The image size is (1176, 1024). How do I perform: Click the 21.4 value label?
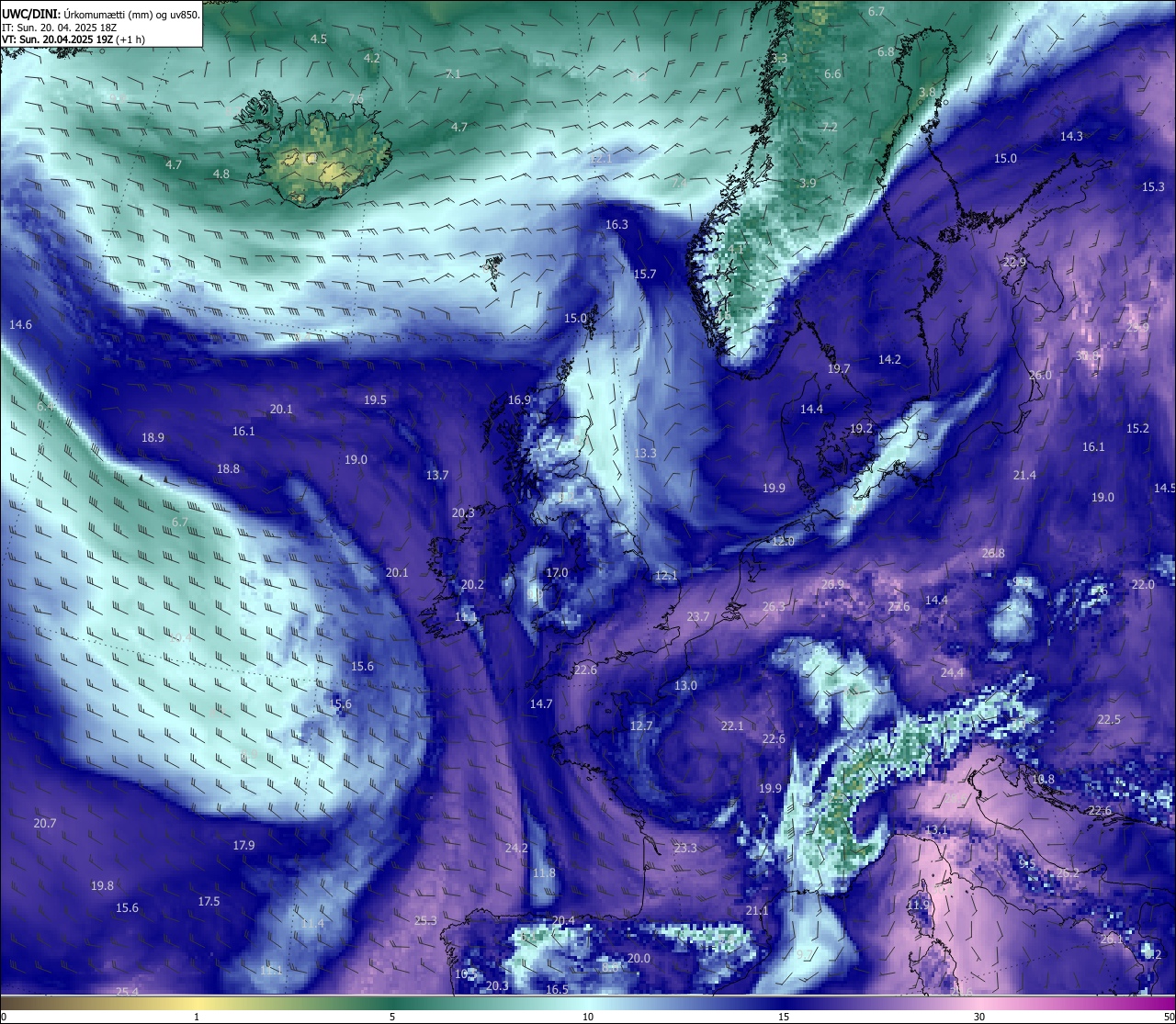(x=1024, y=475)
